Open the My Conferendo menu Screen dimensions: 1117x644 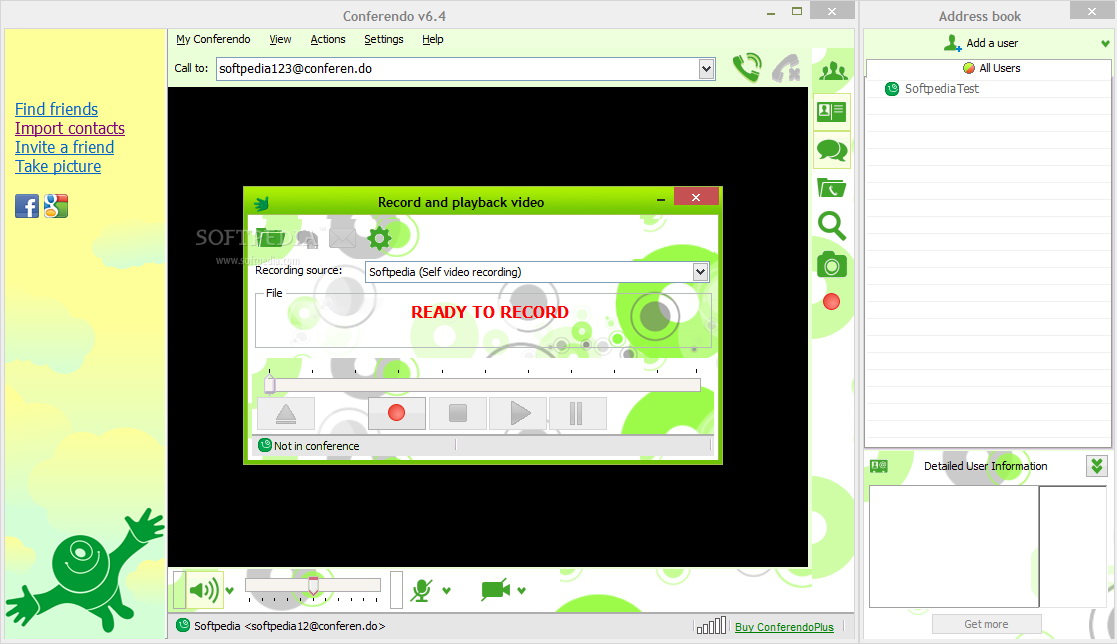click(x=213, y=39)
